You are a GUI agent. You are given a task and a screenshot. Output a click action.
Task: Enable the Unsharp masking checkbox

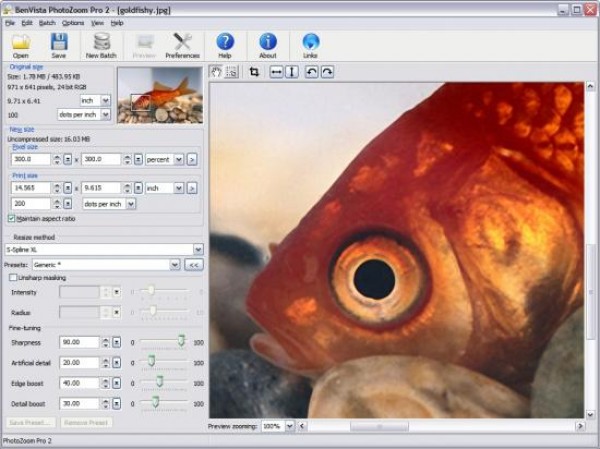[x=13, y=277]
